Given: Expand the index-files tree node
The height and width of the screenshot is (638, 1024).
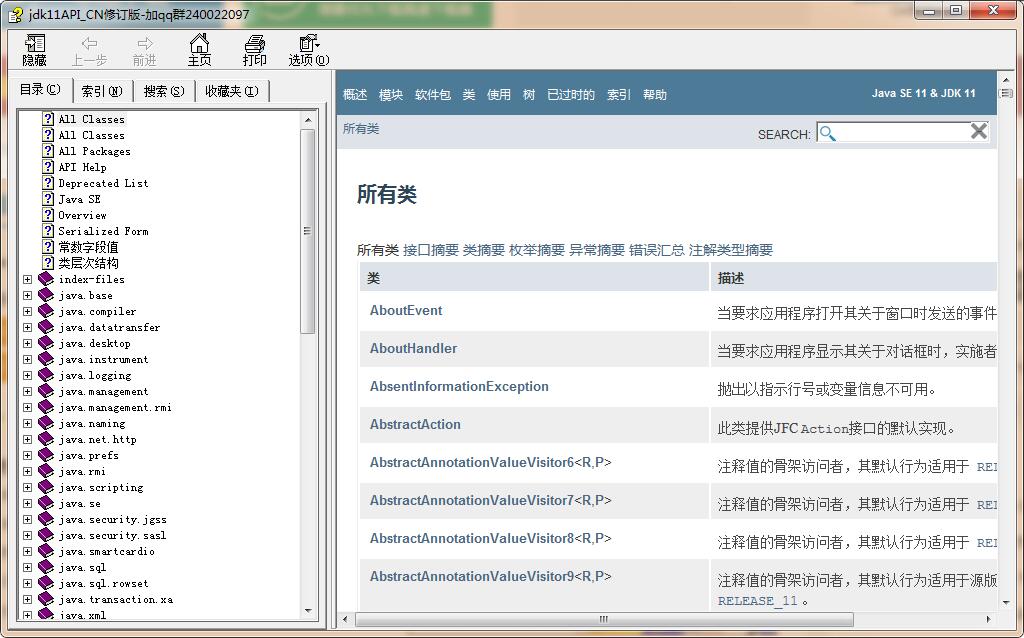Looking at the screenshot, I should [27, 279].
